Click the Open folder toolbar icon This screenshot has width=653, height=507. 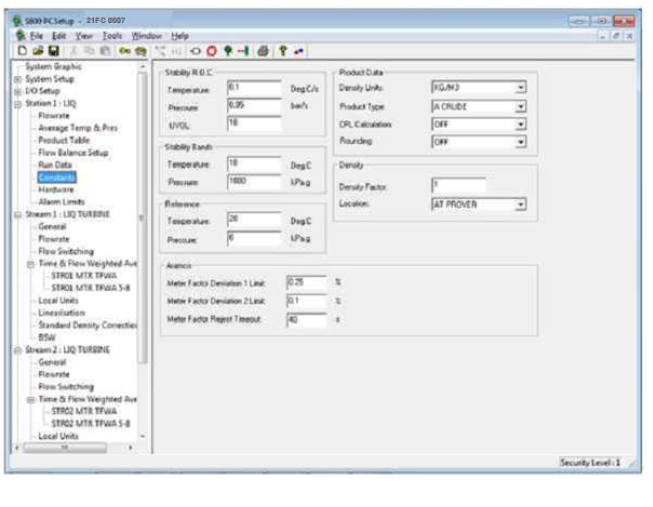38,51
